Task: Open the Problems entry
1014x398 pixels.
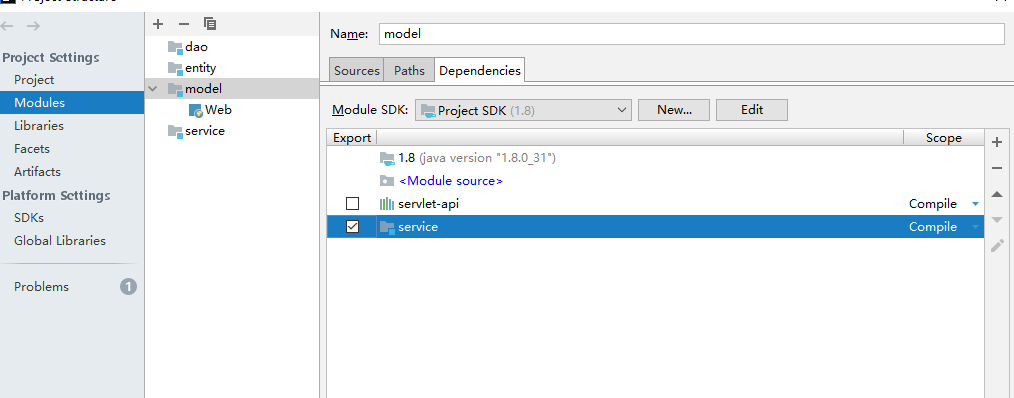Action: click(x=41, y=287)
